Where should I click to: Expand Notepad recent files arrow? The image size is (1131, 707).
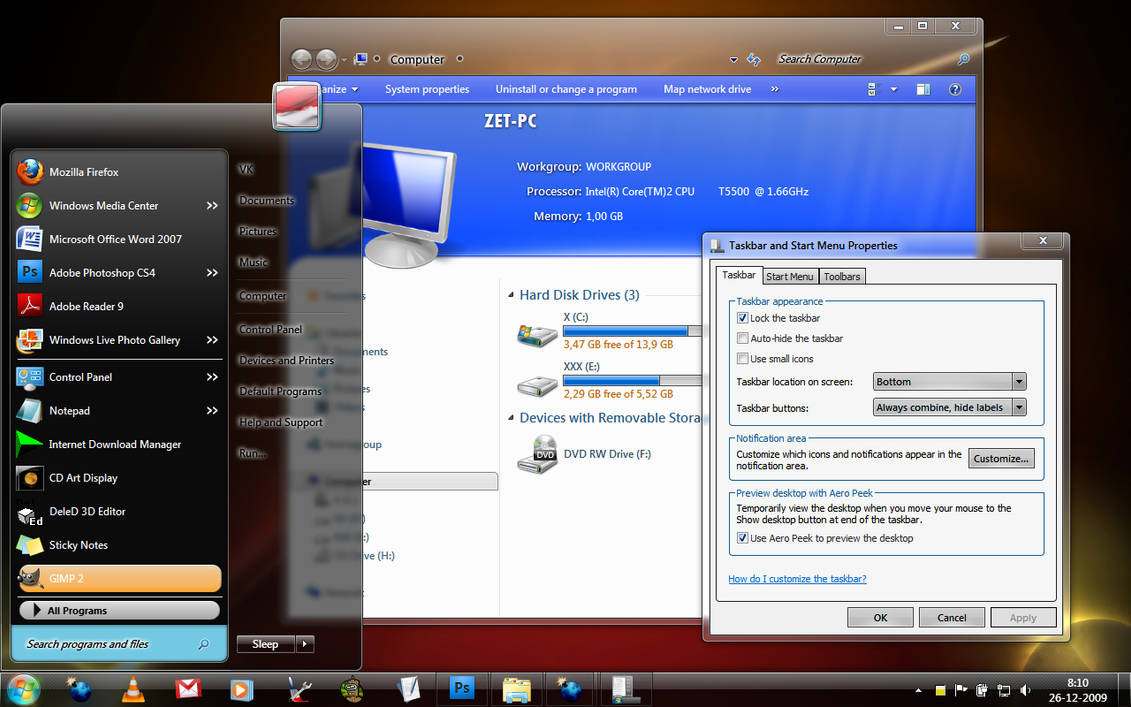[x=212, y=410]
